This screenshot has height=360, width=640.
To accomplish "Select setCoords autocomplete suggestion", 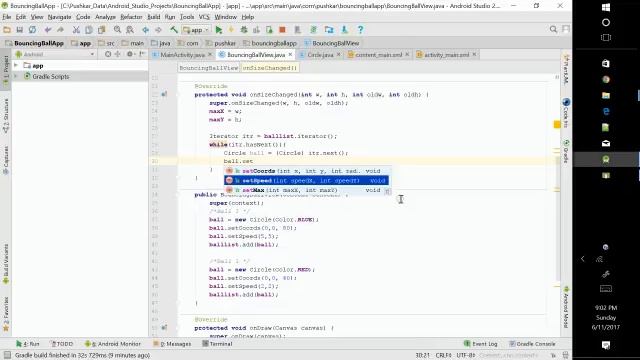I will click(306, 171).
